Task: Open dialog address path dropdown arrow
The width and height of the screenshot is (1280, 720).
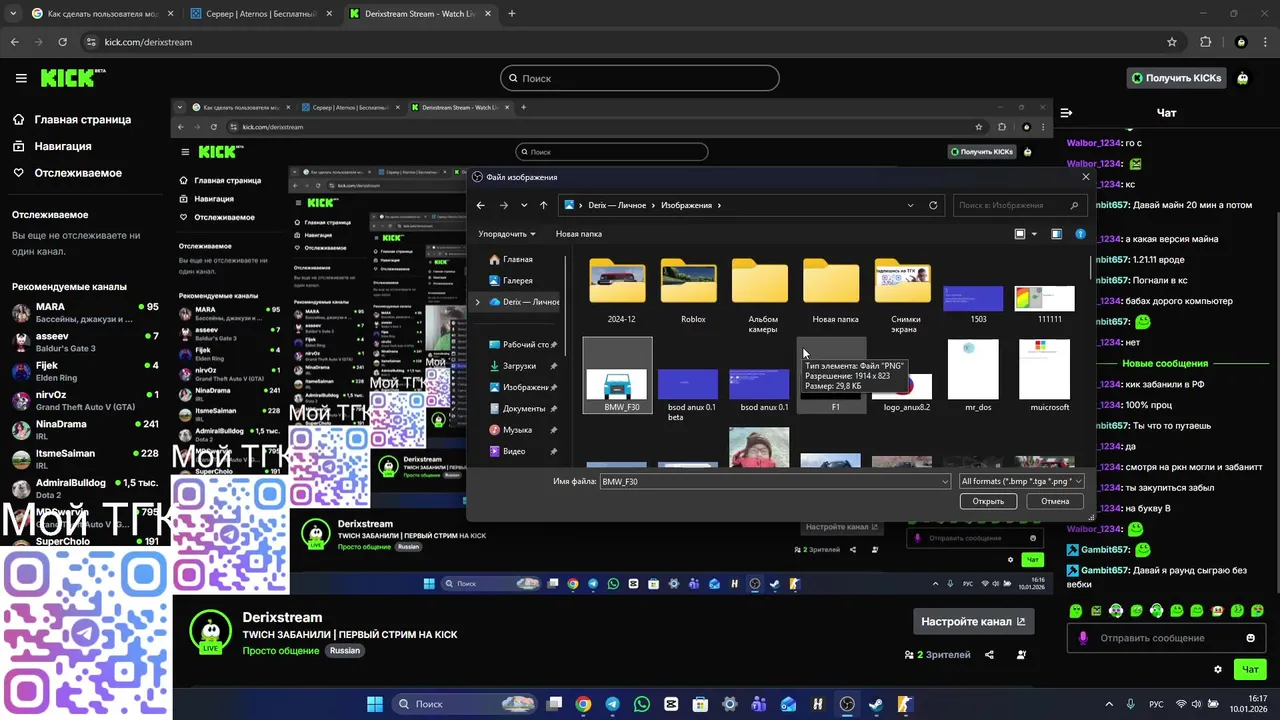Action: coord(910,205)
